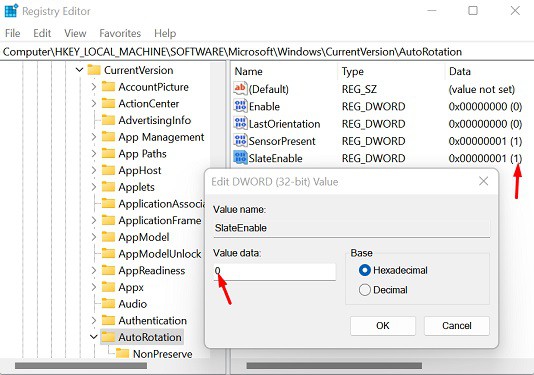Click the Authentication folder icon
534x375 pixels.
[x=108, y=320]
